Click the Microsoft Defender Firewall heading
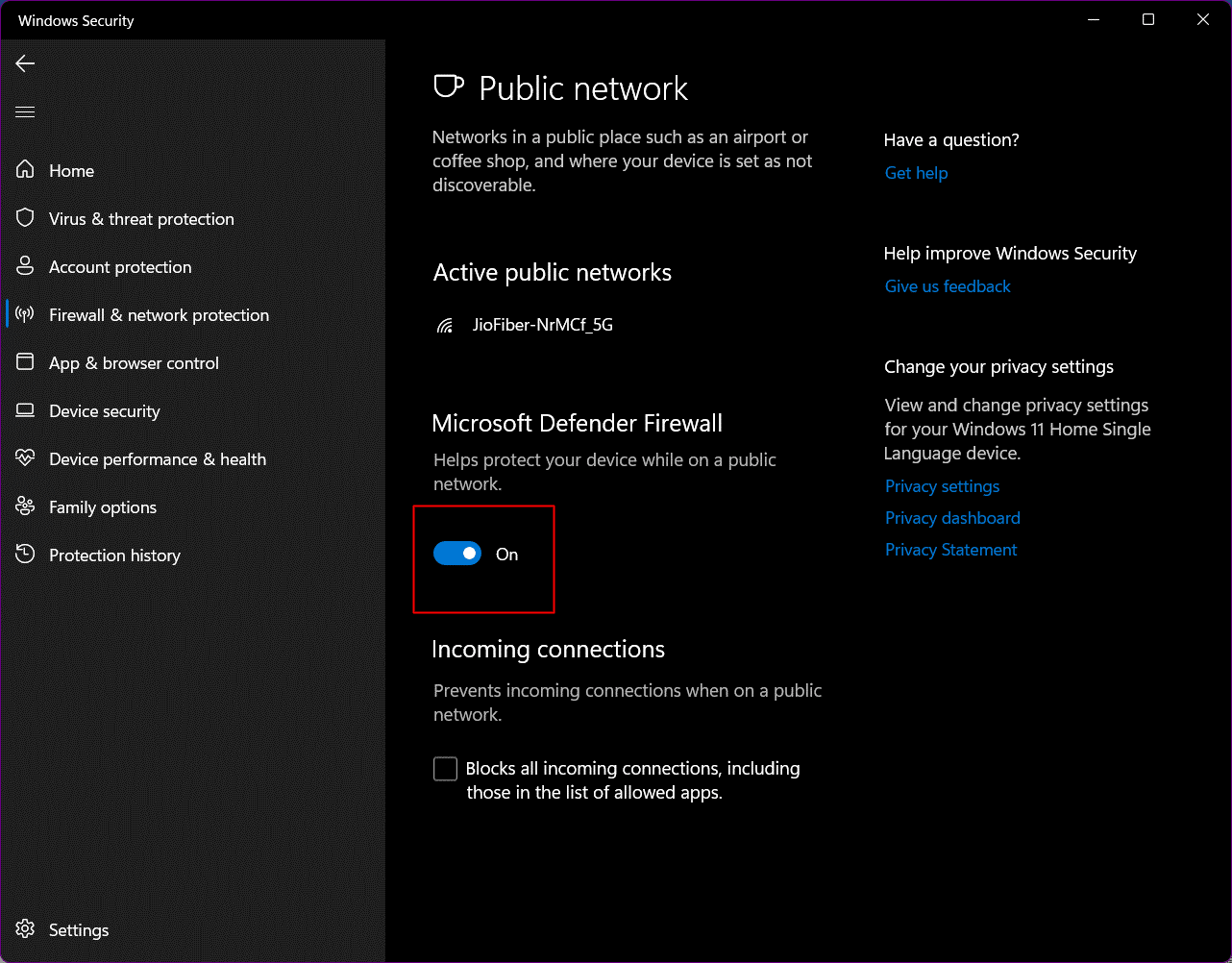This screenshot has height=963, width=1232. [577, 423]
